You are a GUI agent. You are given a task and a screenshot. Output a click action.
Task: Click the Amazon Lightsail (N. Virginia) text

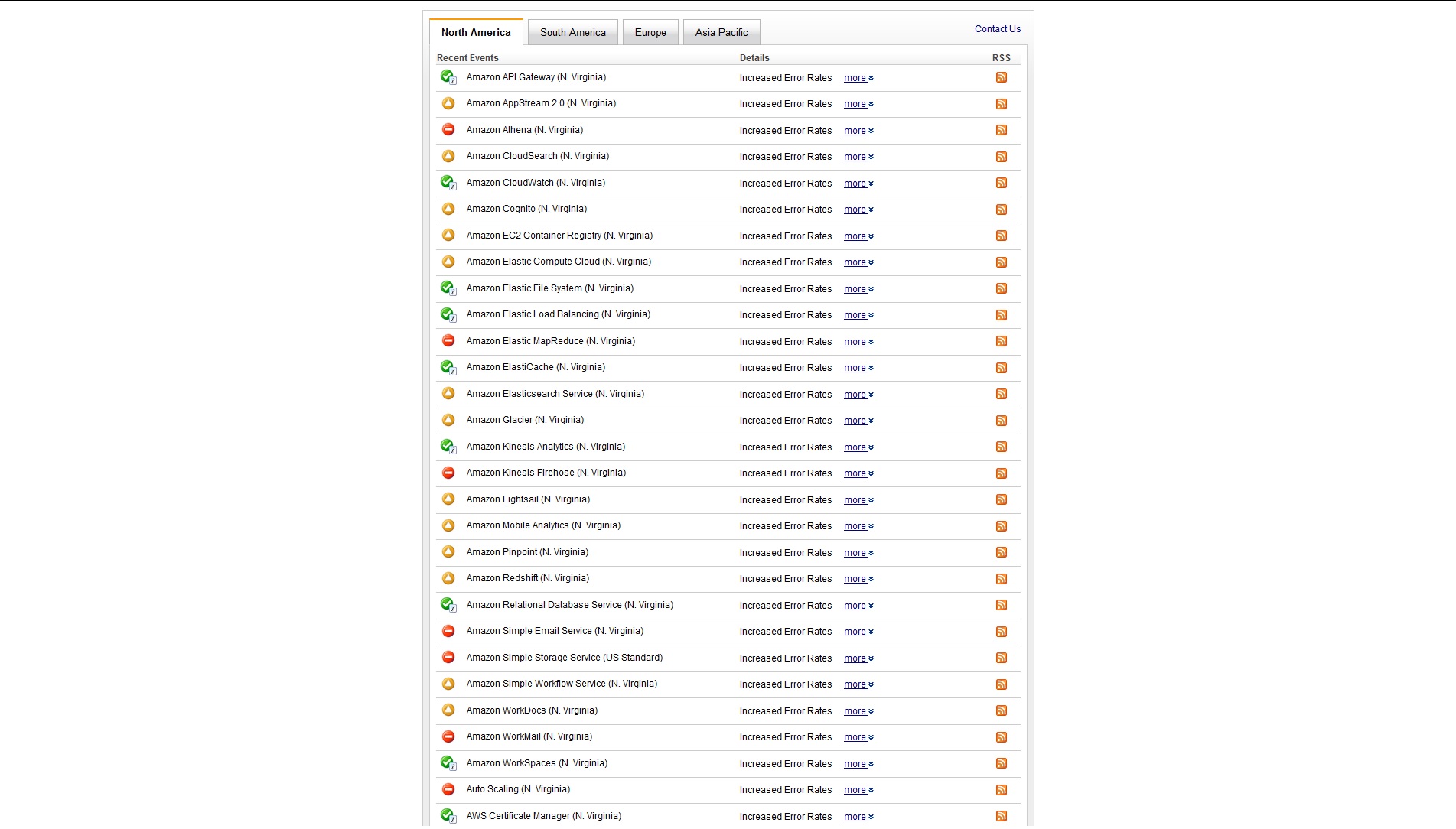(528, 499)
